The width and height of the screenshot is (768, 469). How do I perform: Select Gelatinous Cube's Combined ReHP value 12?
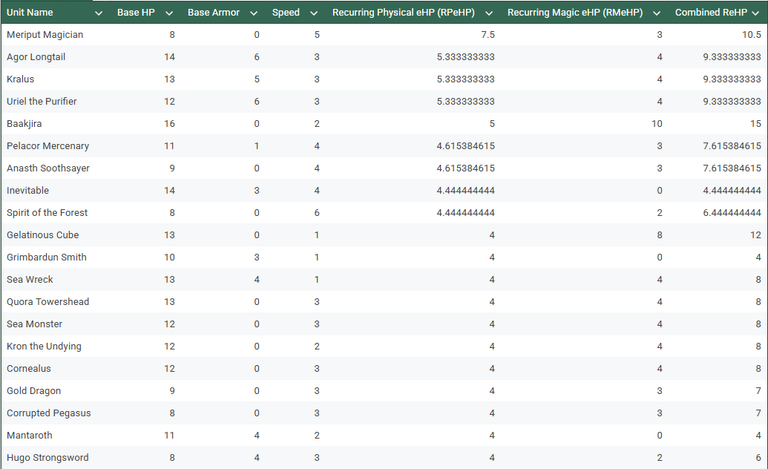click(x=756, y=235)
